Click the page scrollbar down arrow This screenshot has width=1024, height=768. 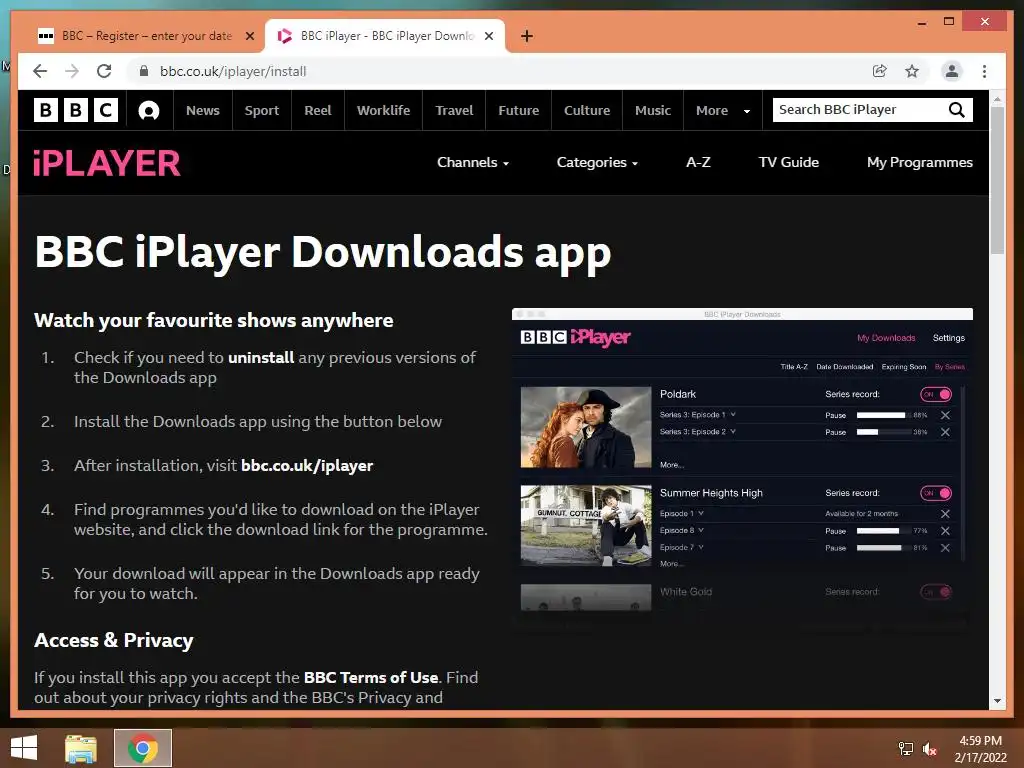click(x=997, y=701)
